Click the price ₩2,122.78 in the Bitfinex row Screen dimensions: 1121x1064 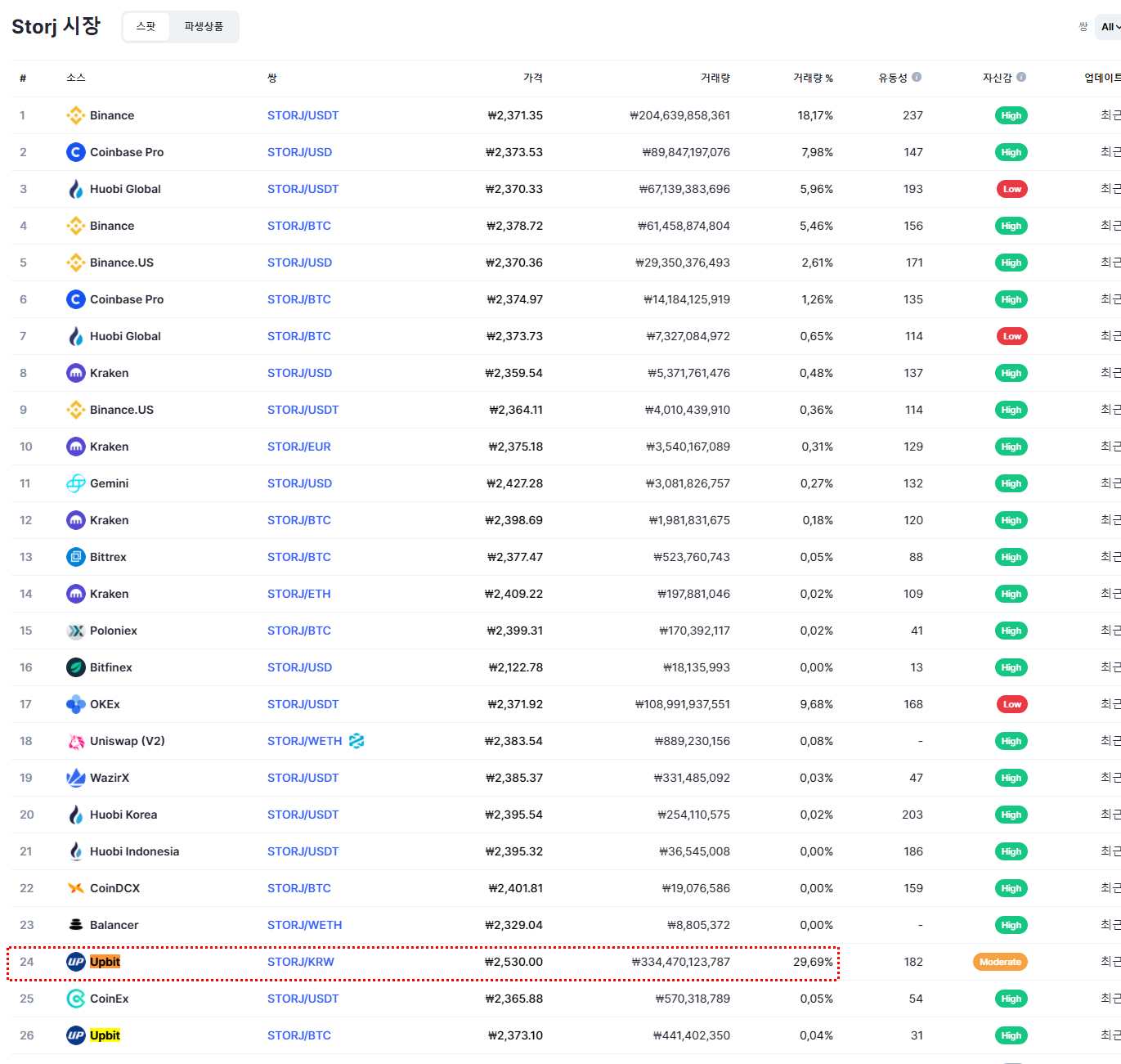(515, 667)
